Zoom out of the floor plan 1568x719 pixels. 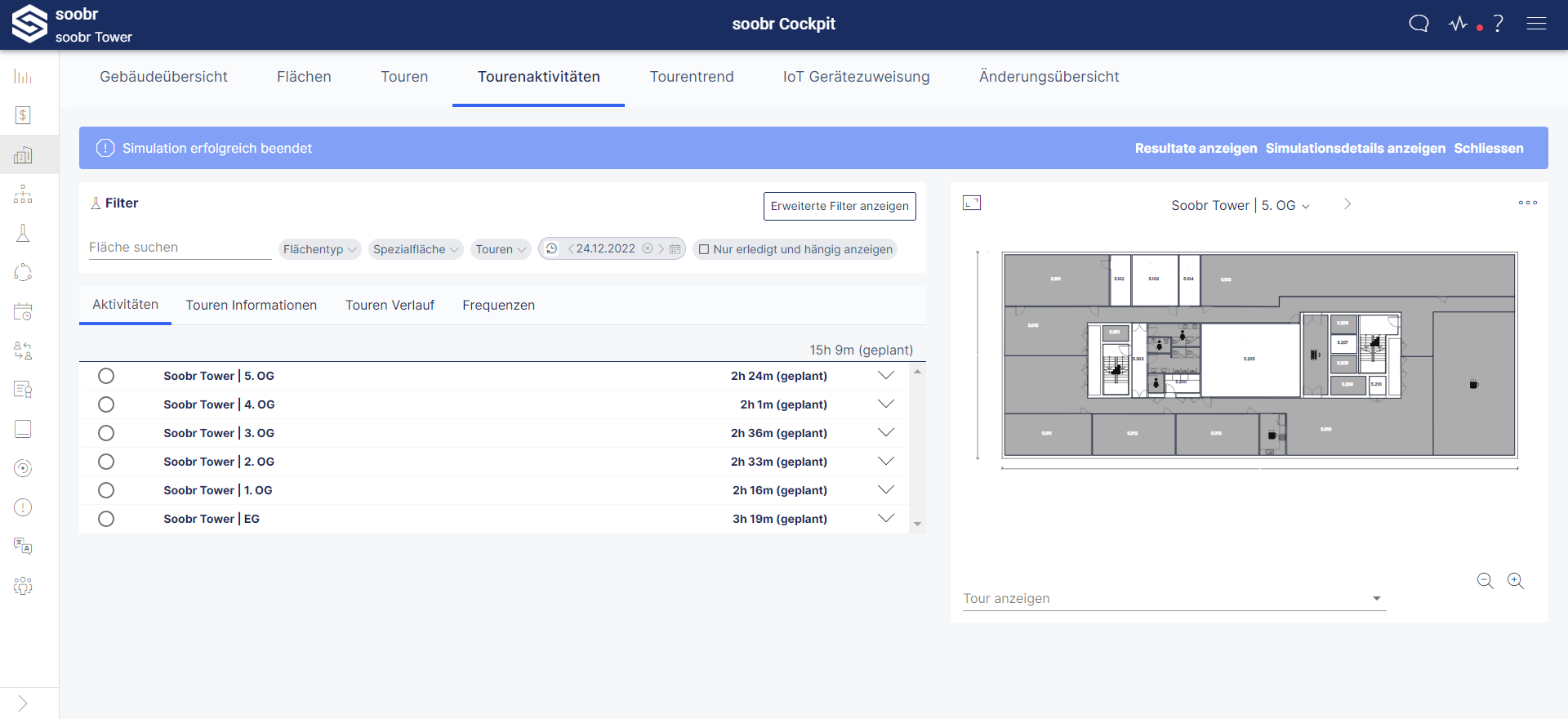click(x=1486, y=581)
